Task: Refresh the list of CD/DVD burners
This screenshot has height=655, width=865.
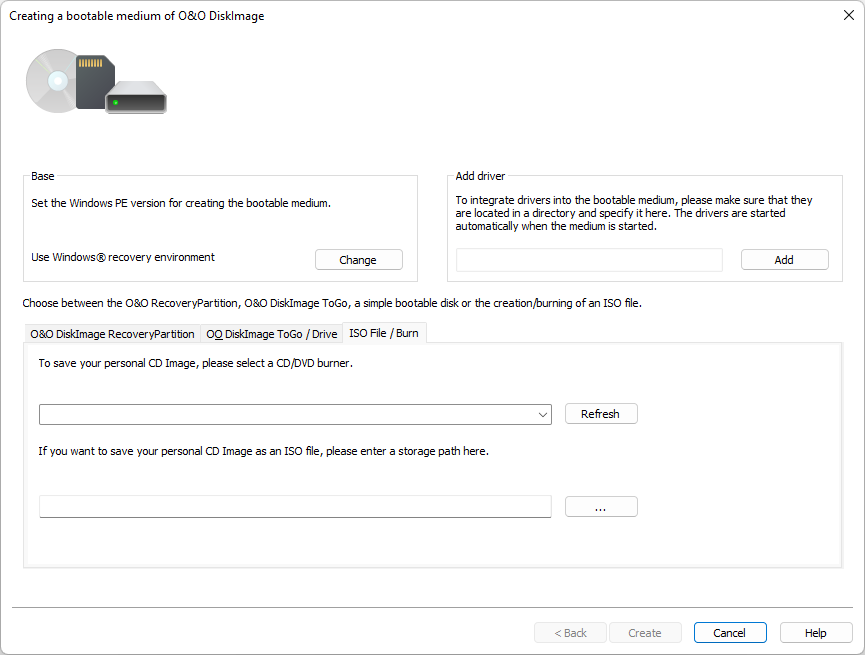Action: coord(600,414)
